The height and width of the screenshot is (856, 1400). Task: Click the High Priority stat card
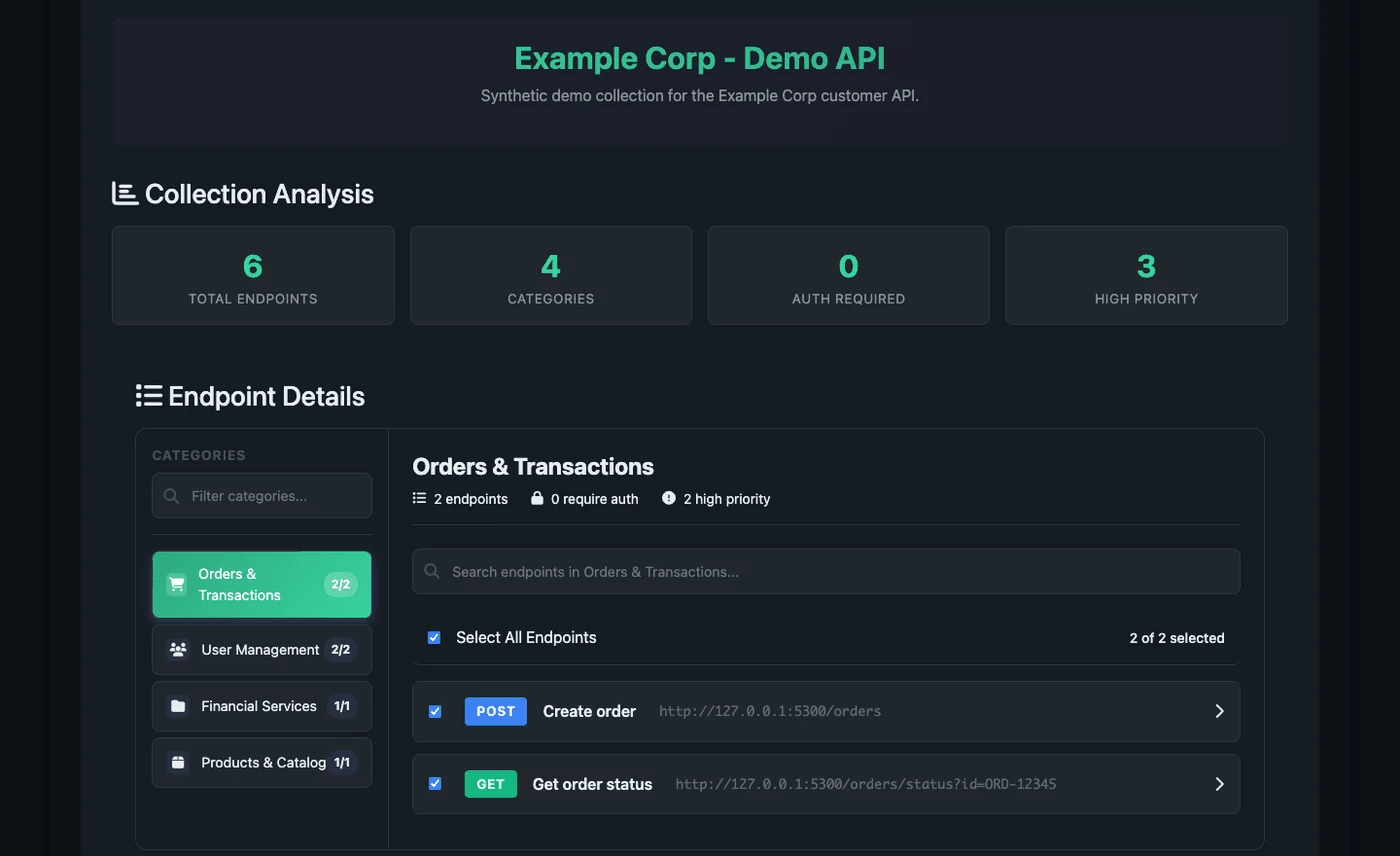[1147, 275]
